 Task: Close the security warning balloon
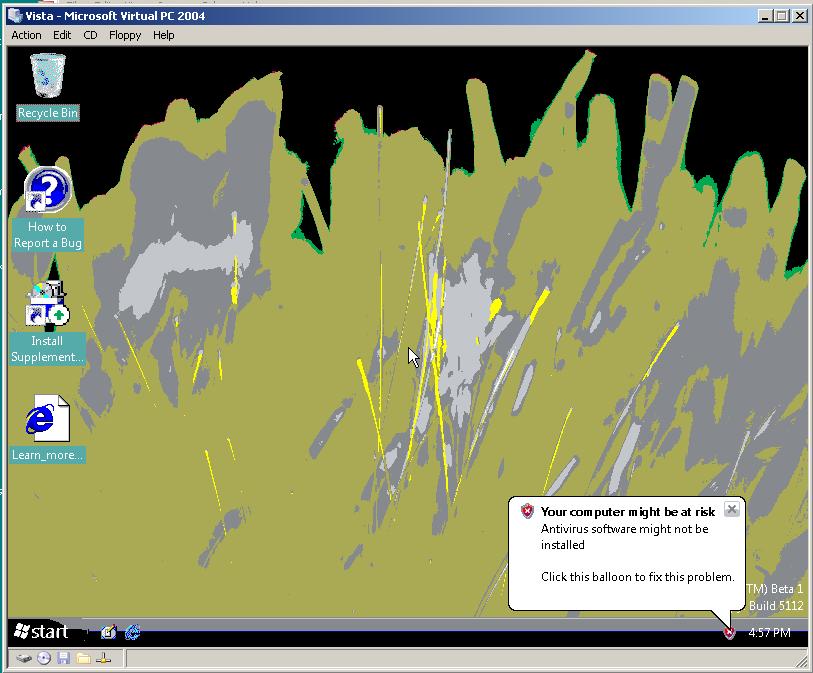tap(732, 509)
